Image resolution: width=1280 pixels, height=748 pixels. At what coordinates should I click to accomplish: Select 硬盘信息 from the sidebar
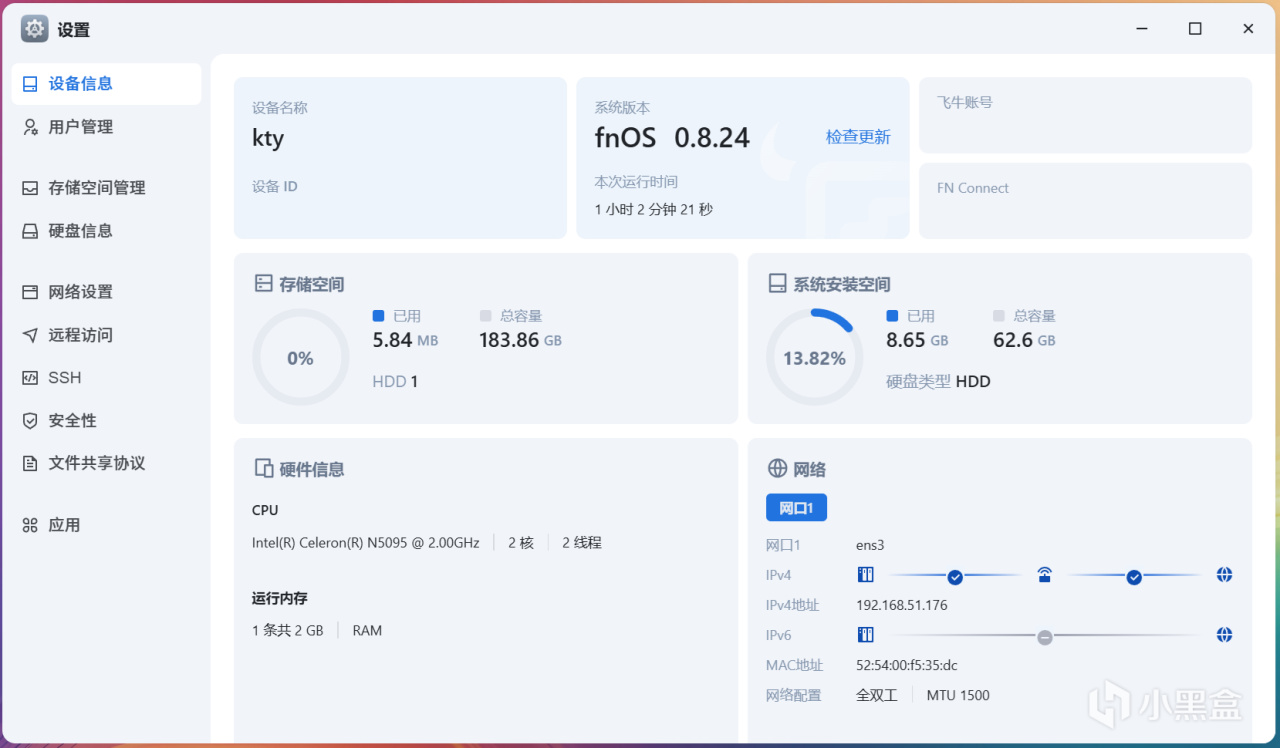tap(106, 231)
